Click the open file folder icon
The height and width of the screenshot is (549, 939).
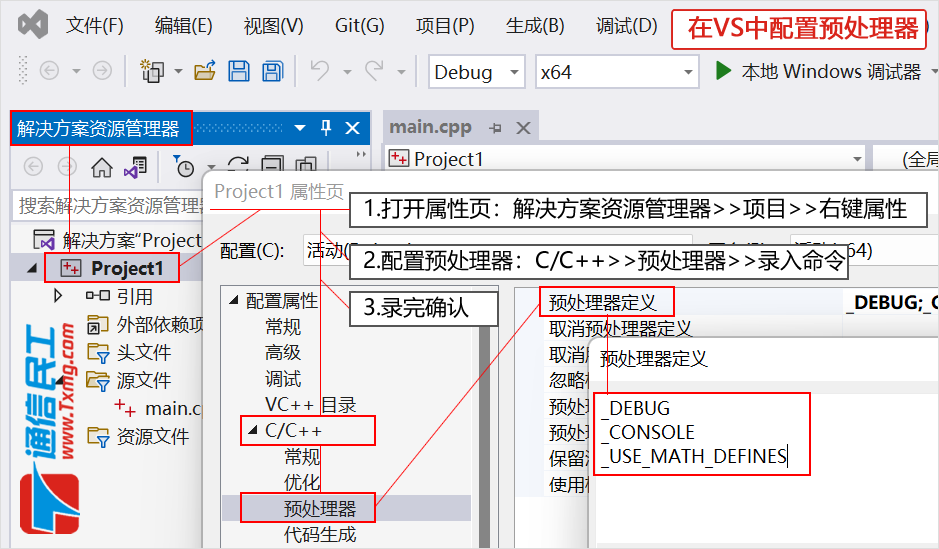click(205, 71)
